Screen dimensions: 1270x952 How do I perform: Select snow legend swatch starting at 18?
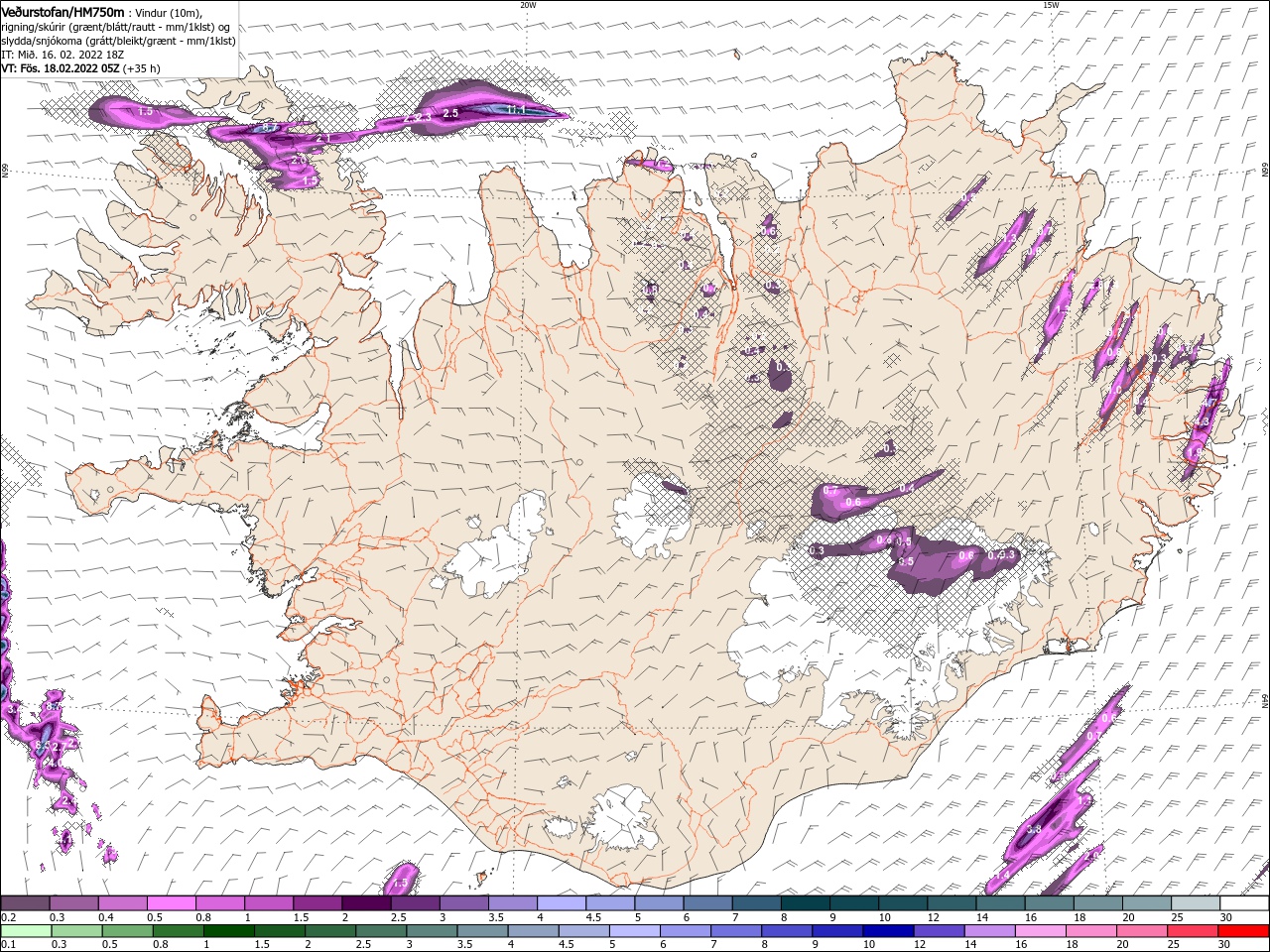click(1098, 903)
